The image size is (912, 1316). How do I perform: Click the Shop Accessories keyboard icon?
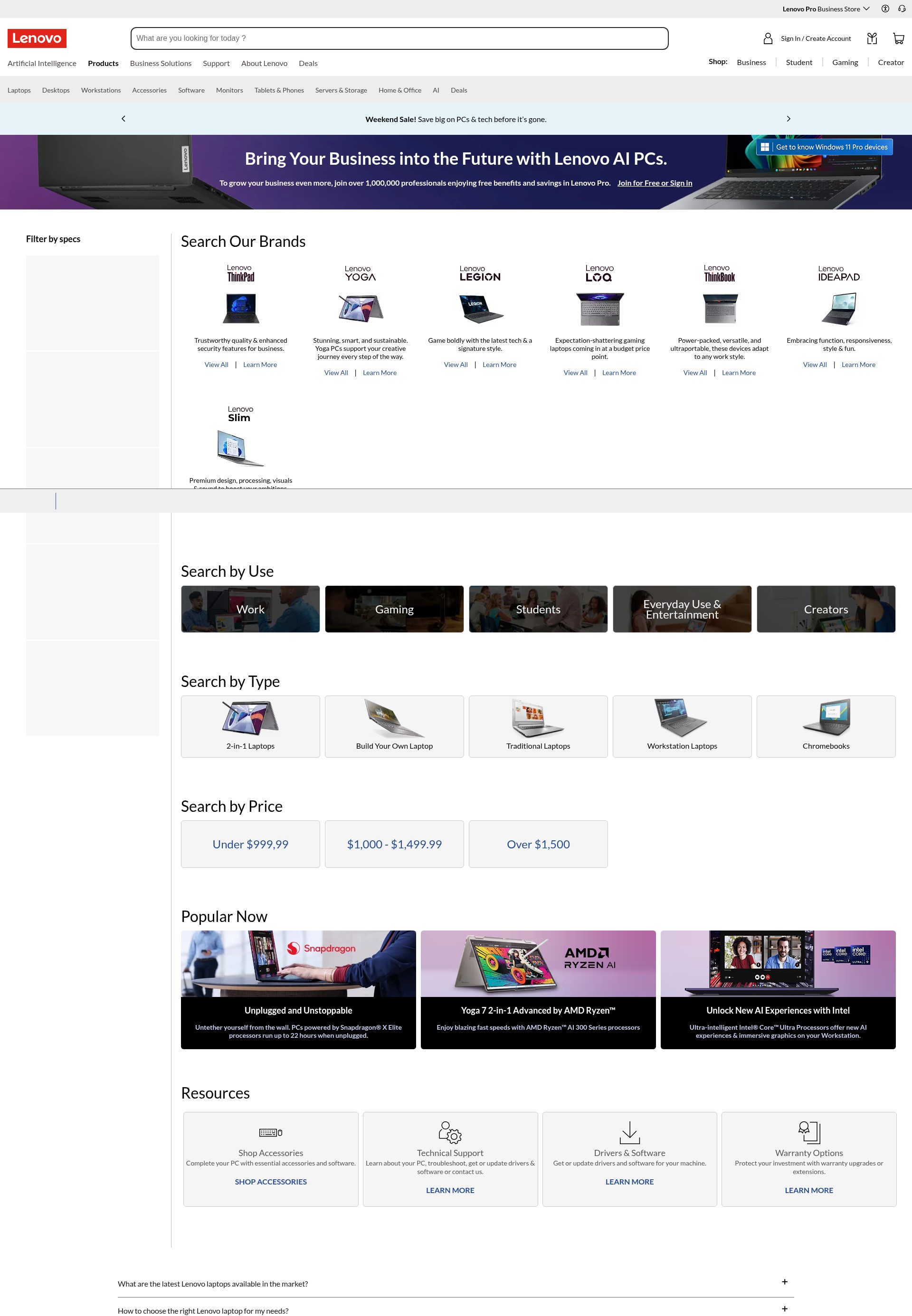pyautogui.click(x=271, y=1132)
